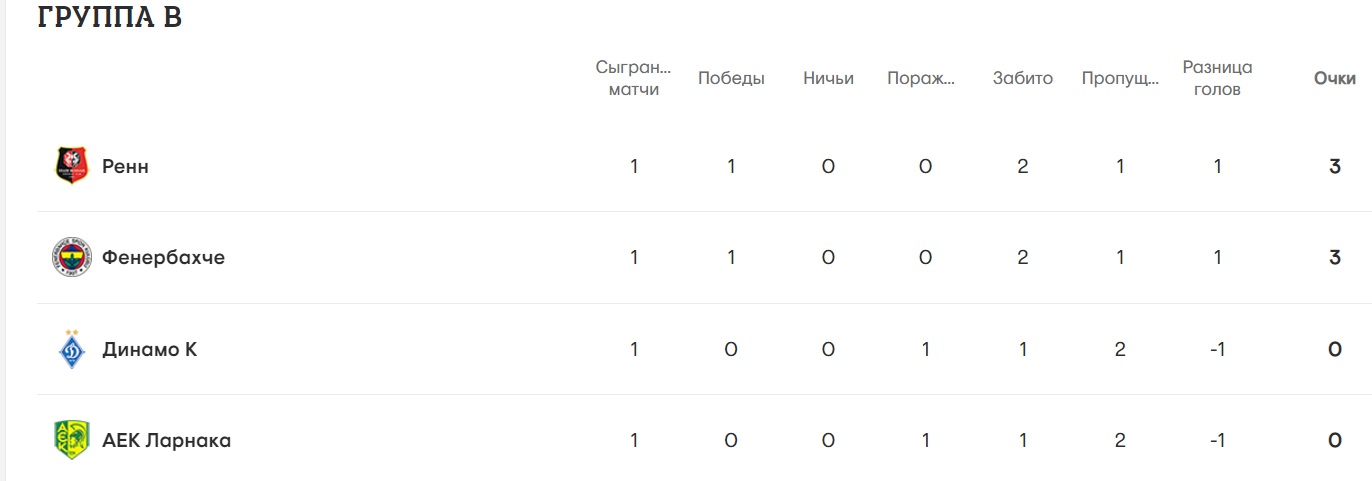The image size is (1372, 481).
Task: Click the Ничьи column header
Action: [x=828, y=78]
